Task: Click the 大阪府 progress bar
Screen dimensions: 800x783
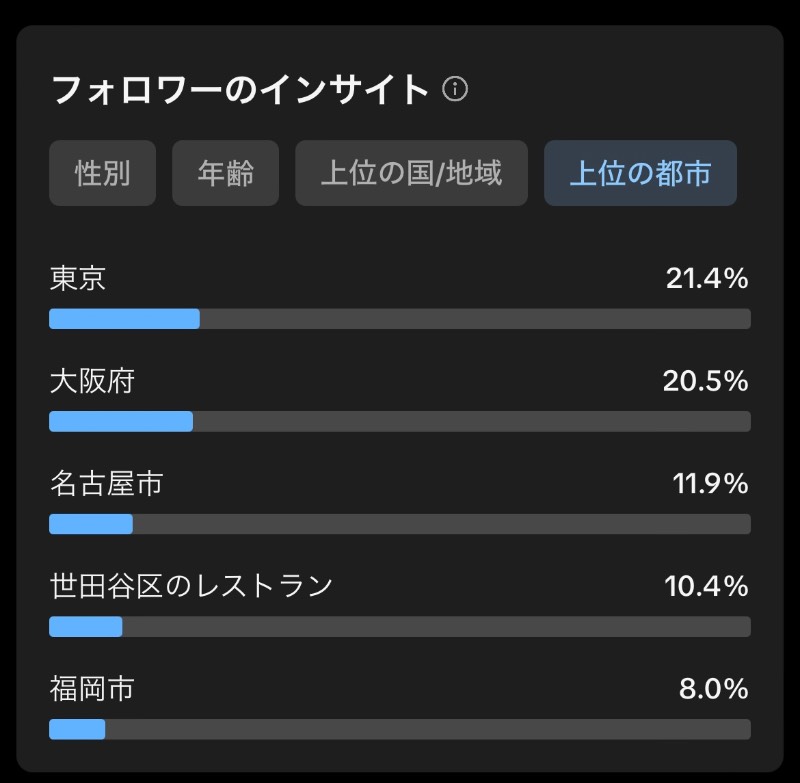Action: [x=400, y=421]
